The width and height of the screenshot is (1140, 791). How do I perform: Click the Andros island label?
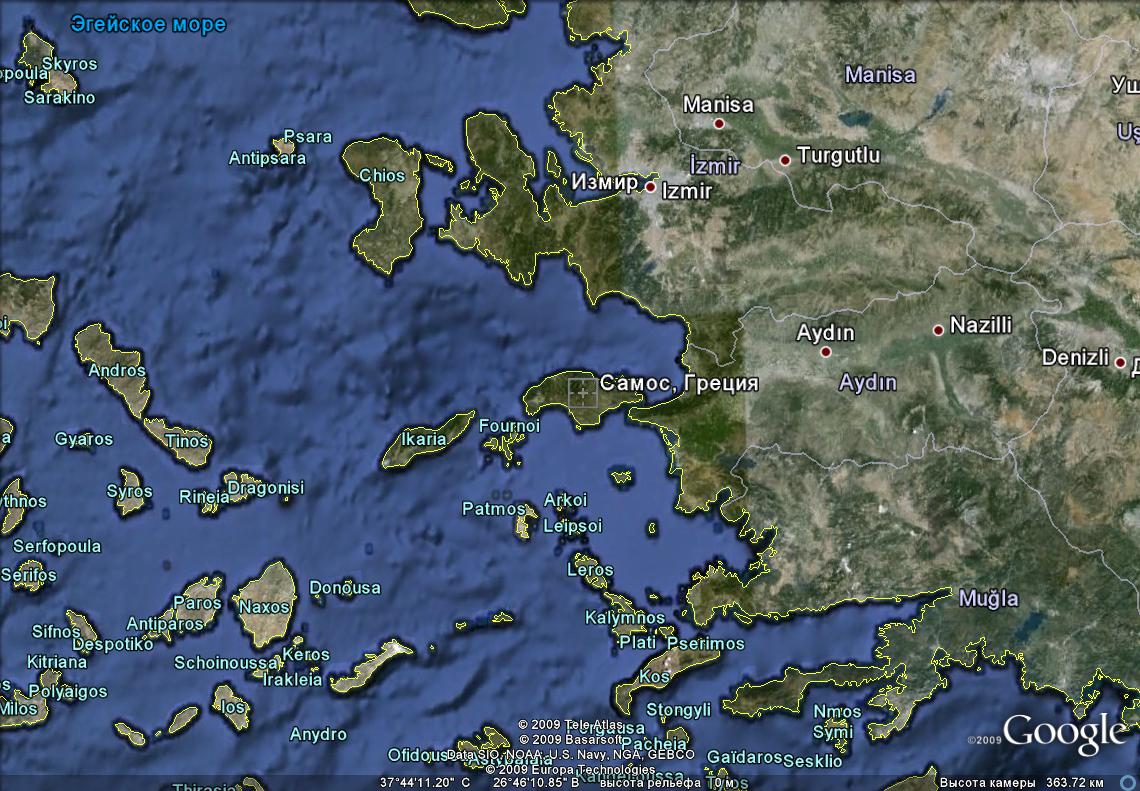[x=117, y=370]
